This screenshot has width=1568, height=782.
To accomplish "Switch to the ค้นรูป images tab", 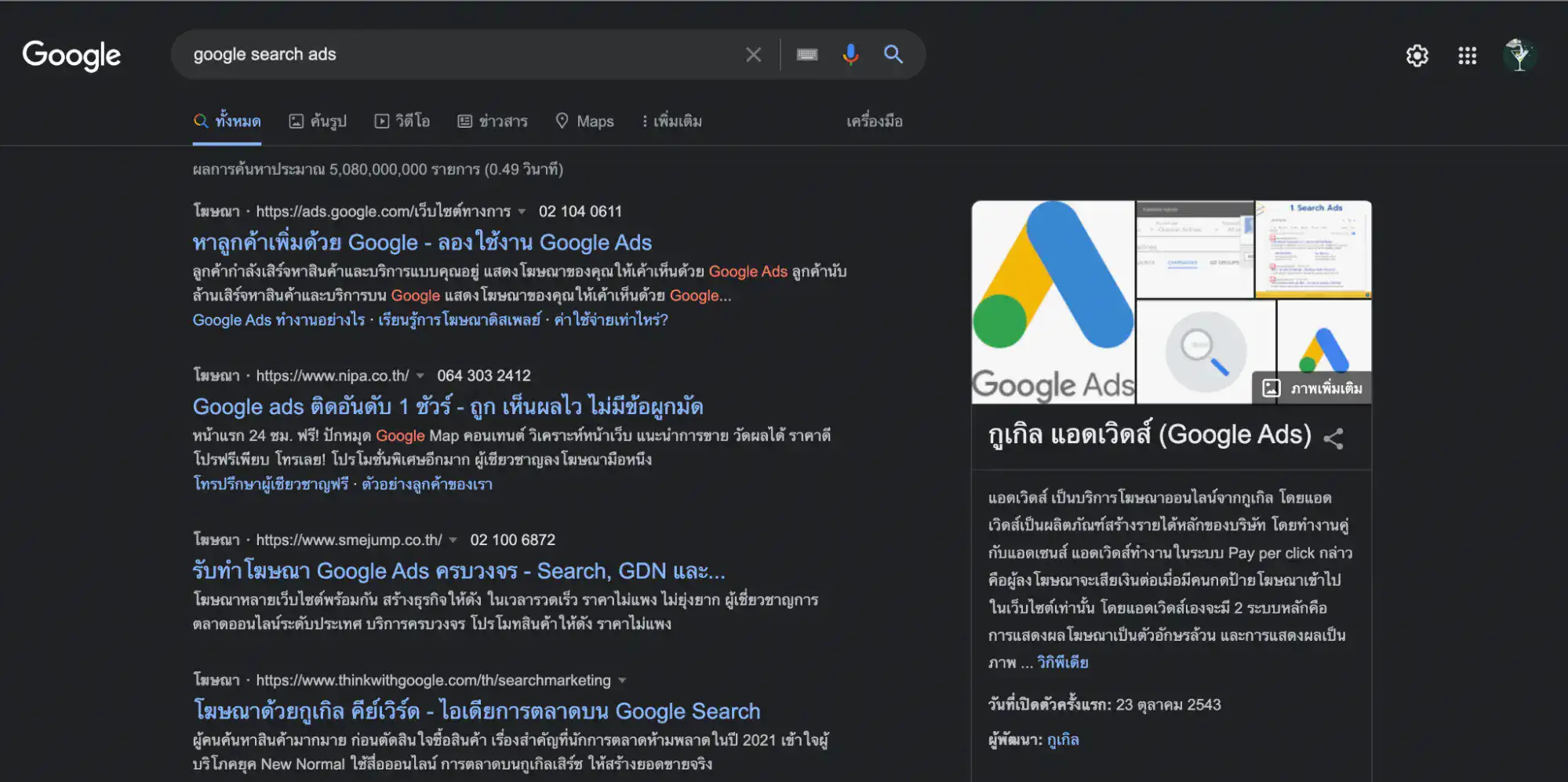I will click(318, 121).
